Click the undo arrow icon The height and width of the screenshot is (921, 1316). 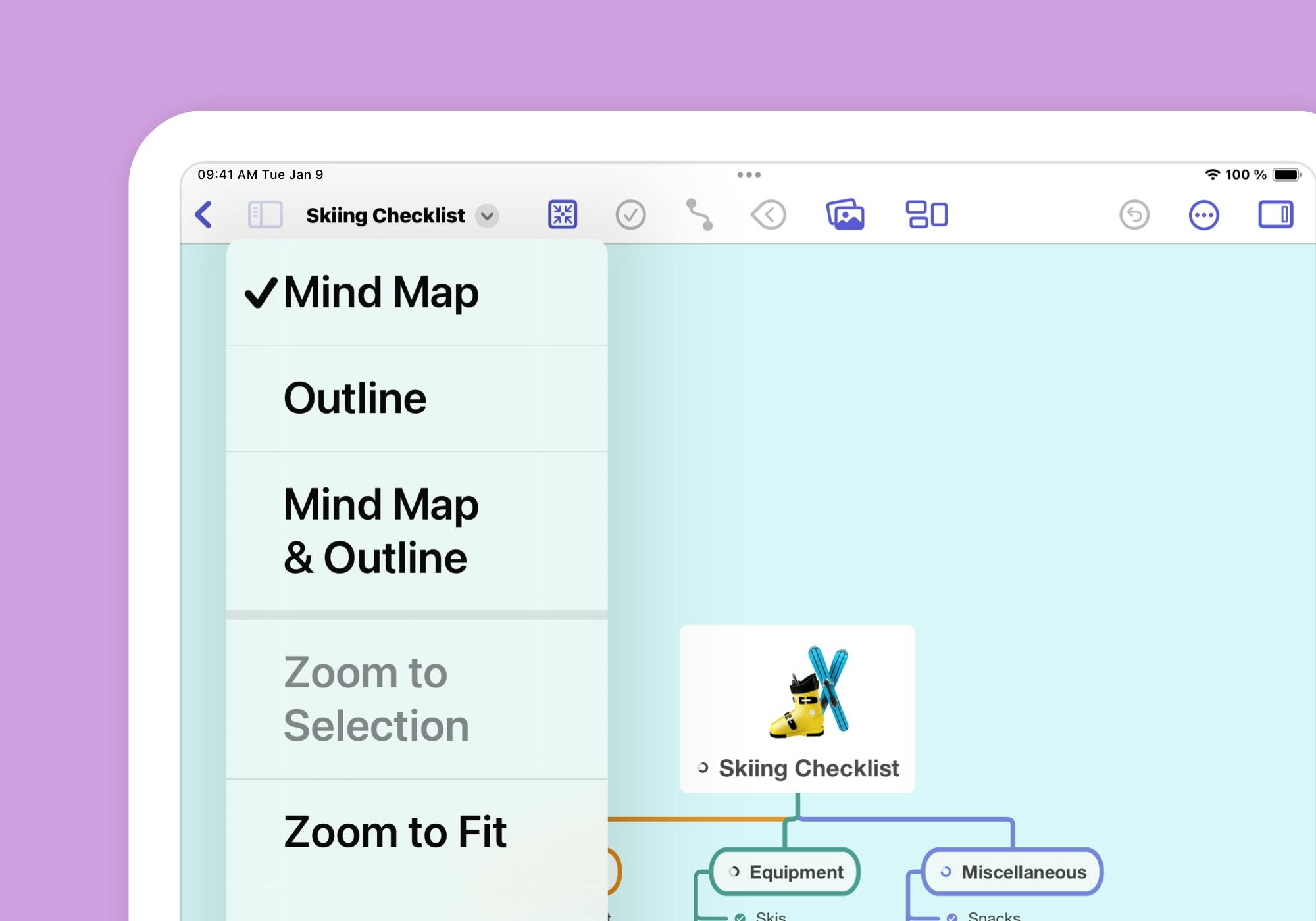(x=1134, y=214)
